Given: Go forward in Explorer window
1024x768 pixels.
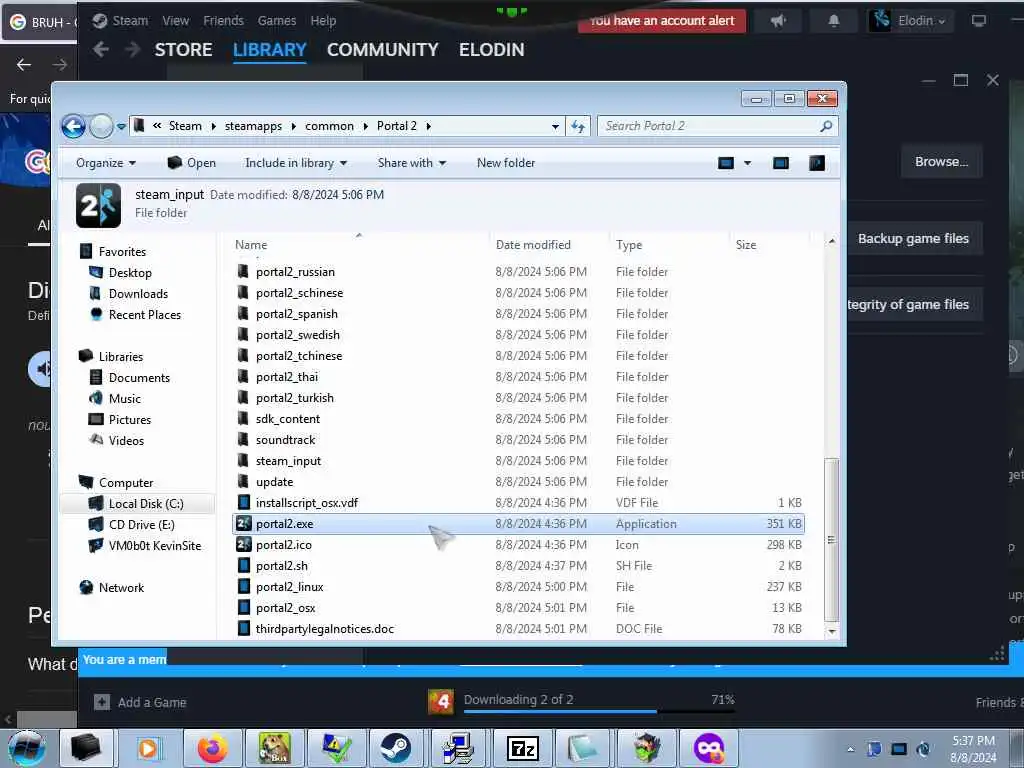Looking at the screenshot, I should click(101, 126).
